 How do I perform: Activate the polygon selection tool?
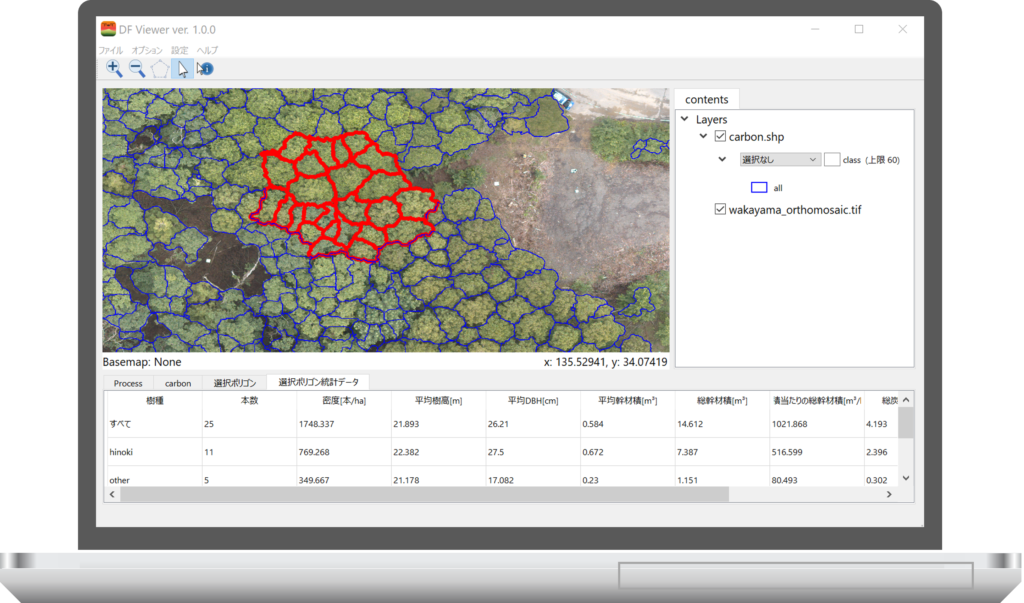point(159,69)
